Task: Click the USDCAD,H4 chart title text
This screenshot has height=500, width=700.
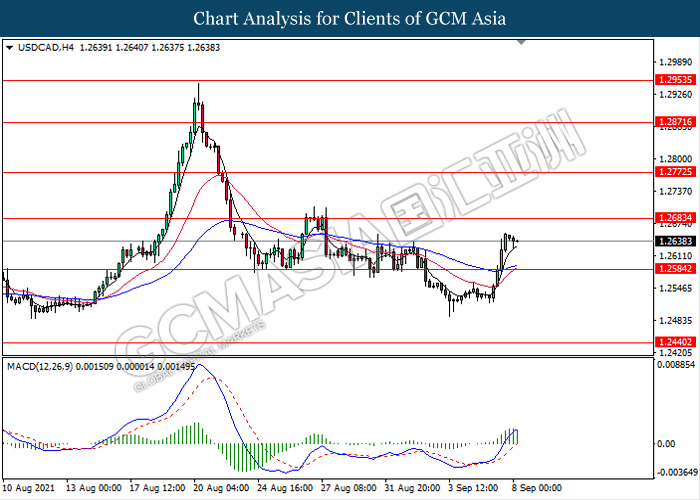Action: pos(46,48)
